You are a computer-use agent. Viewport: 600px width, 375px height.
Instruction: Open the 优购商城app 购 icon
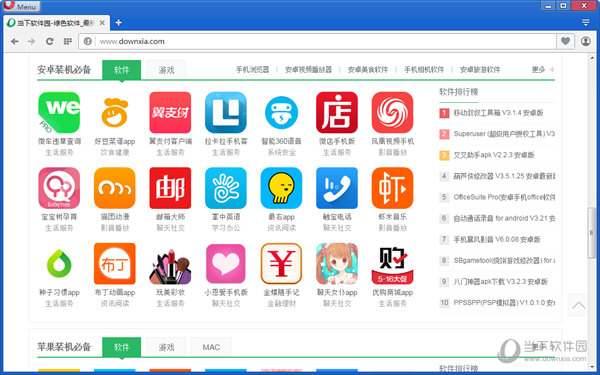(392, 264)
